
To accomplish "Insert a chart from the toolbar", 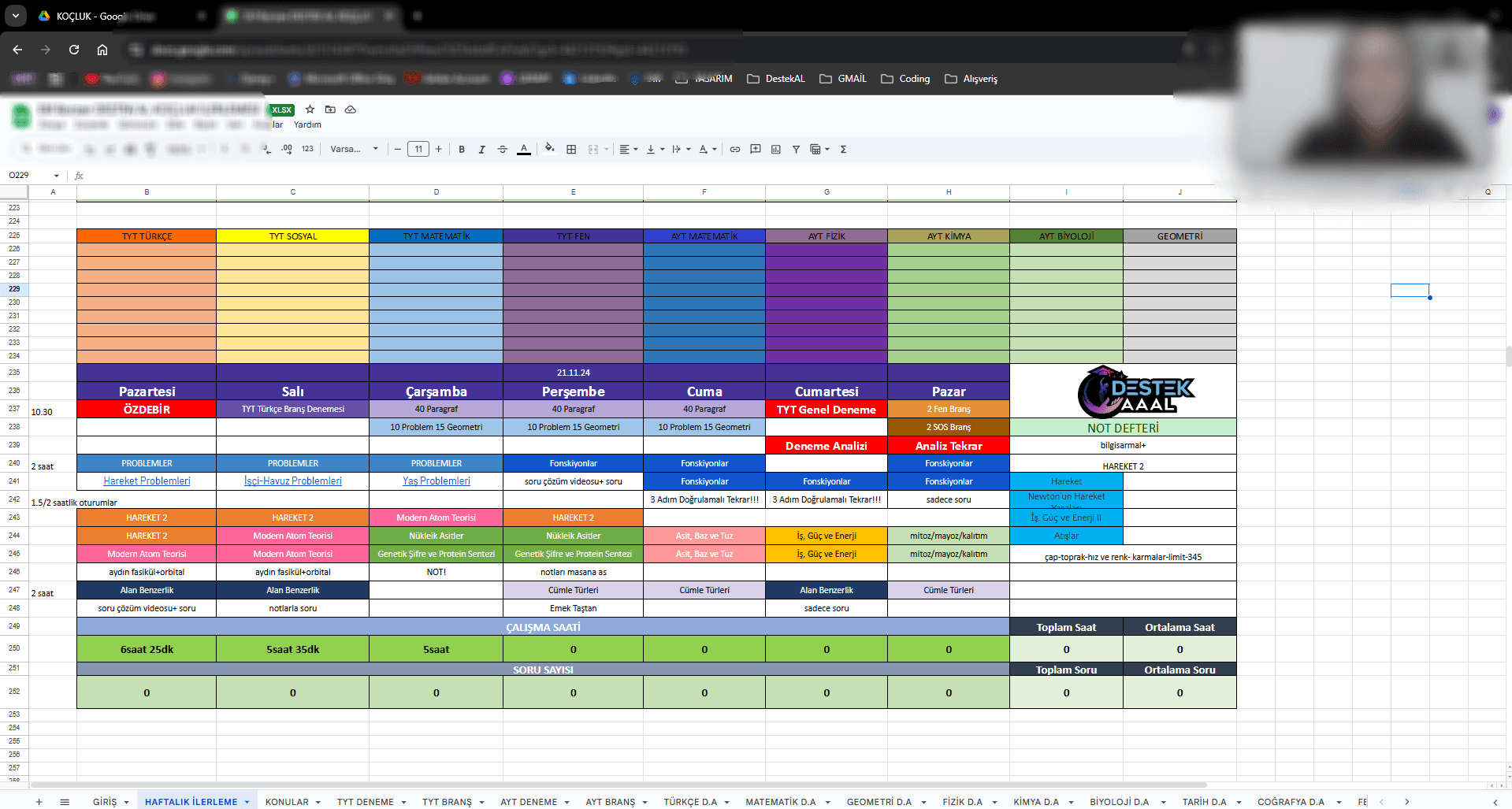I will [x=776, y=150].
